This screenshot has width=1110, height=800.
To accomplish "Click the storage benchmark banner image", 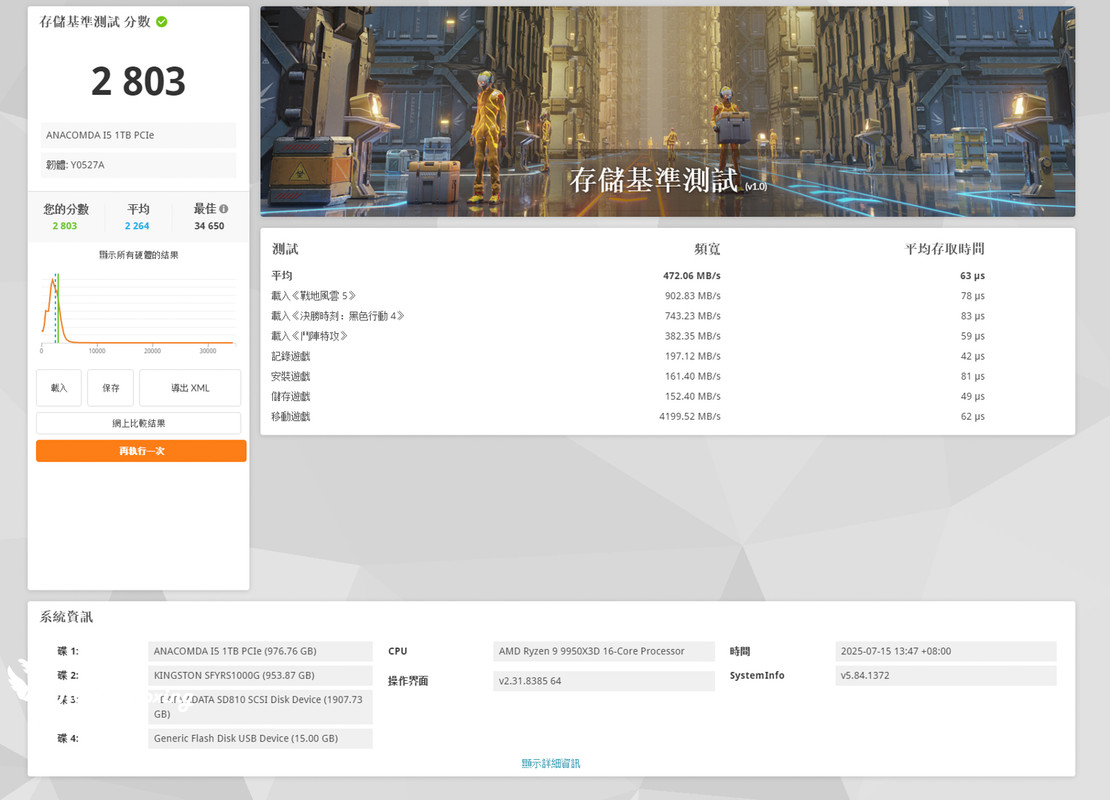I will pos(668,111).
